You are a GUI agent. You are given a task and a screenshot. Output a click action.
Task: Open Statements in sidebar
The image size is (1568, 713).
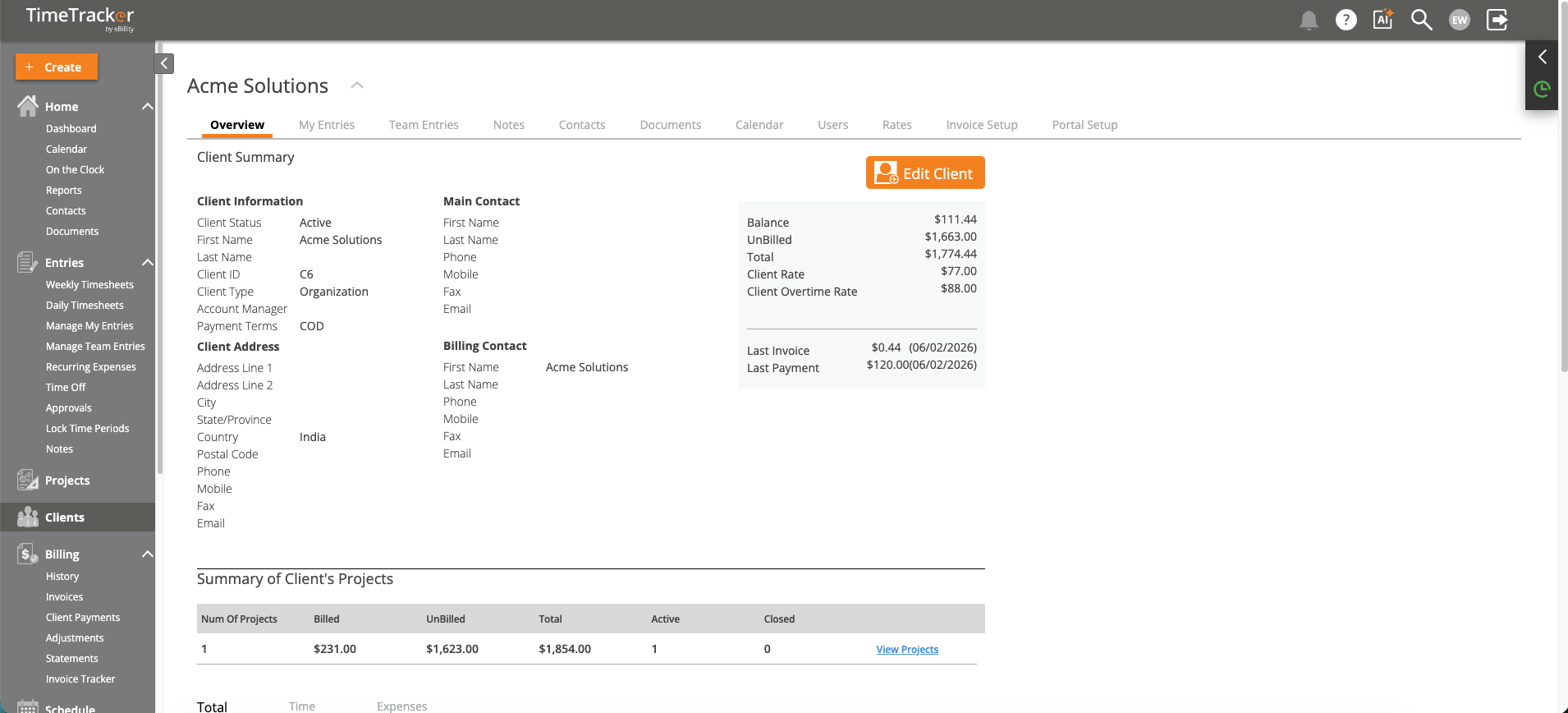click(x=72, y=658)
